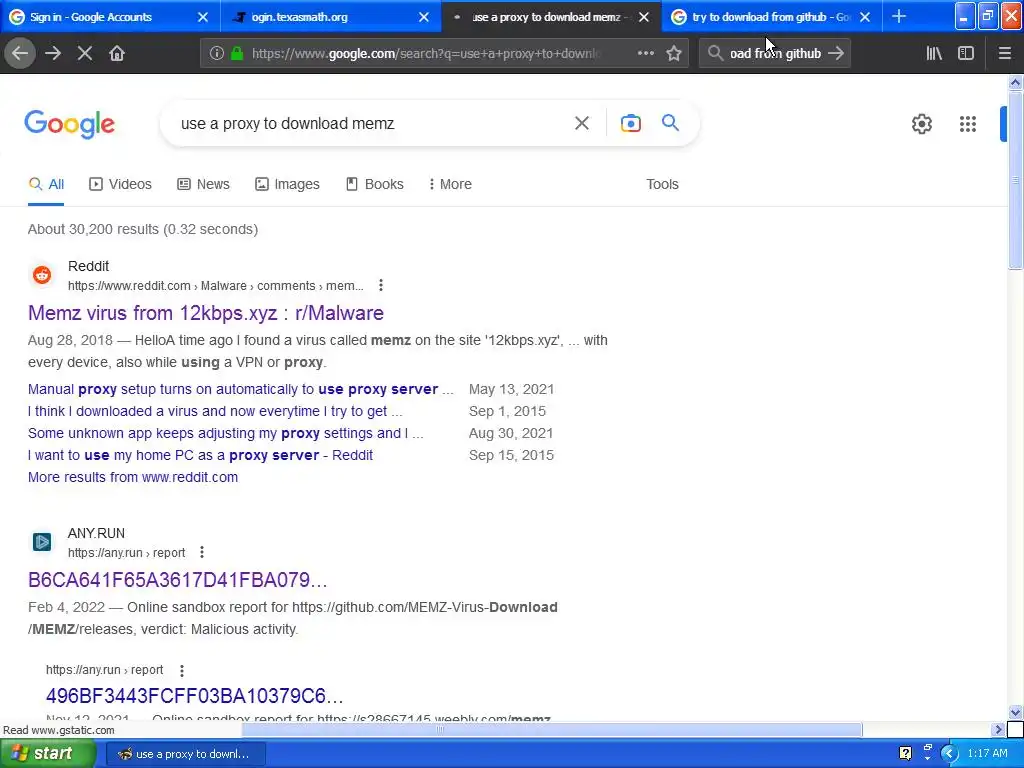The width and height of the screenshot is (1024, 768).
Task: Submit browser search with the arrow button
Action: point(835,53)
